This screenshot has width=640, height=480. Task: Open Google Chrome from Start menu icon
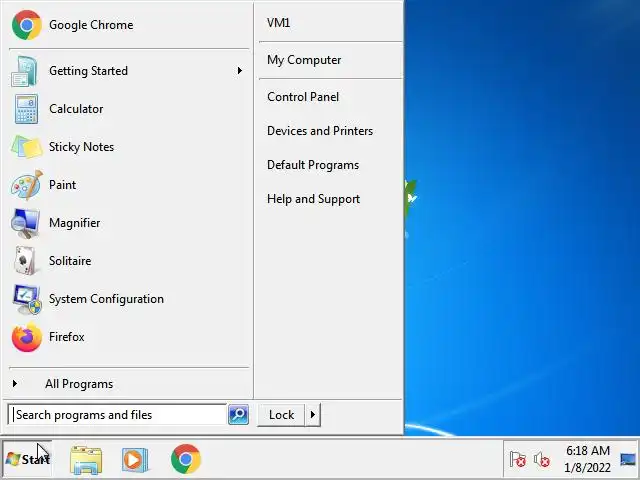(27, 25)
